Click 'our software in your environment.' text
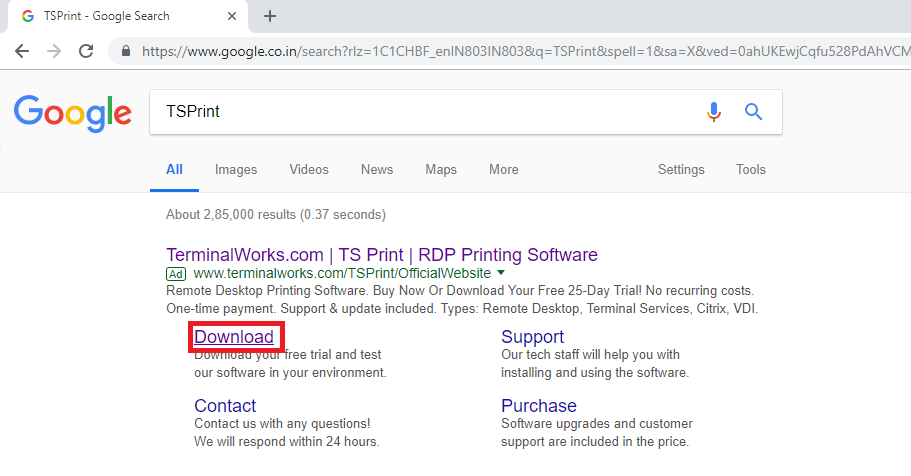Image resolution: width=911 pixels, height=476 pixels. [290, 373]
